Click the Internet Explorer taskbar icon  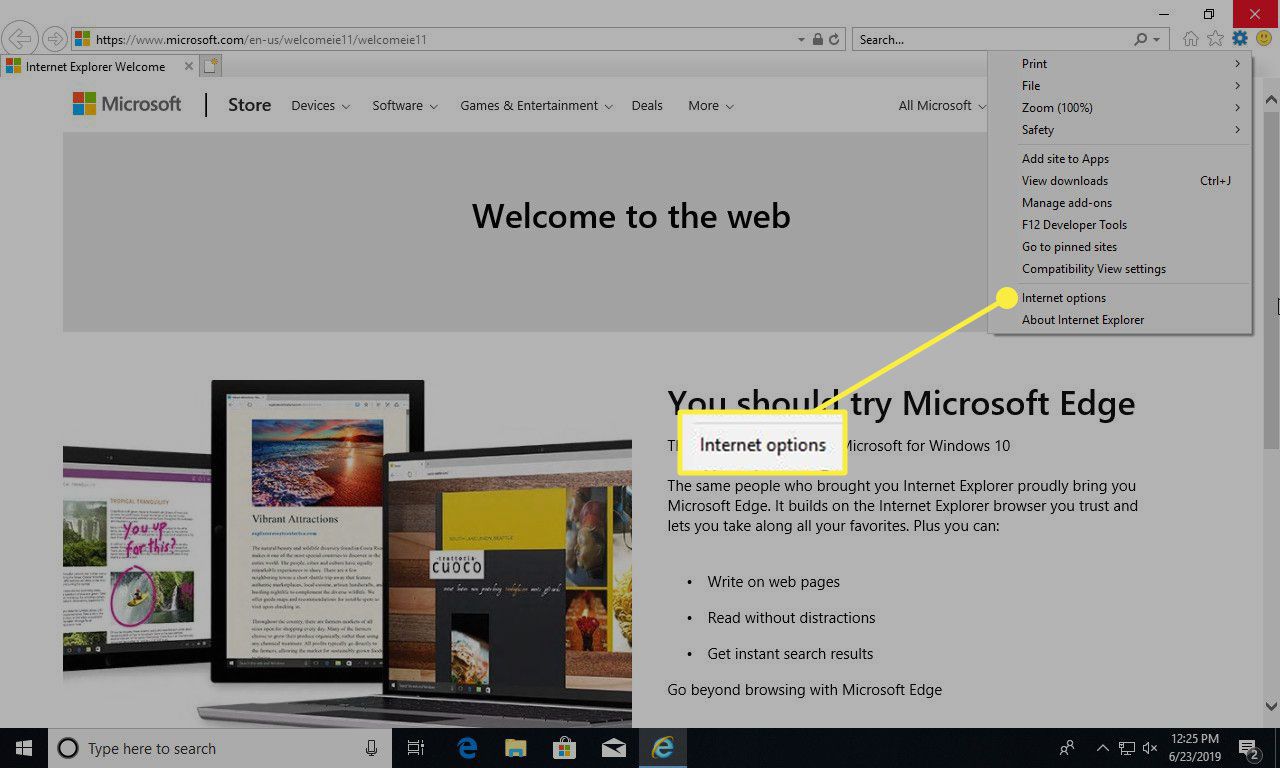pyautogui.click(x=662, y=748)
